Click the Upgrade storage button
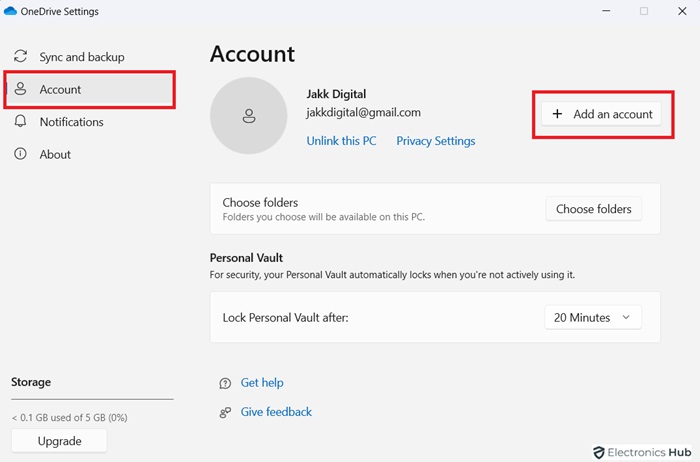Image resolution: width=700 pixels, height=462 pixels. point(59,441)
